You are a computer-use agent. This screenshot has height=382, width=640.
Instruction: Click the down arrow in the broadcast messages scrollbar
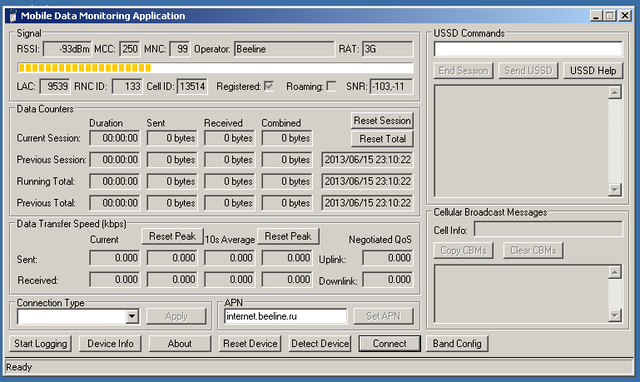click(x=615, y=315)
